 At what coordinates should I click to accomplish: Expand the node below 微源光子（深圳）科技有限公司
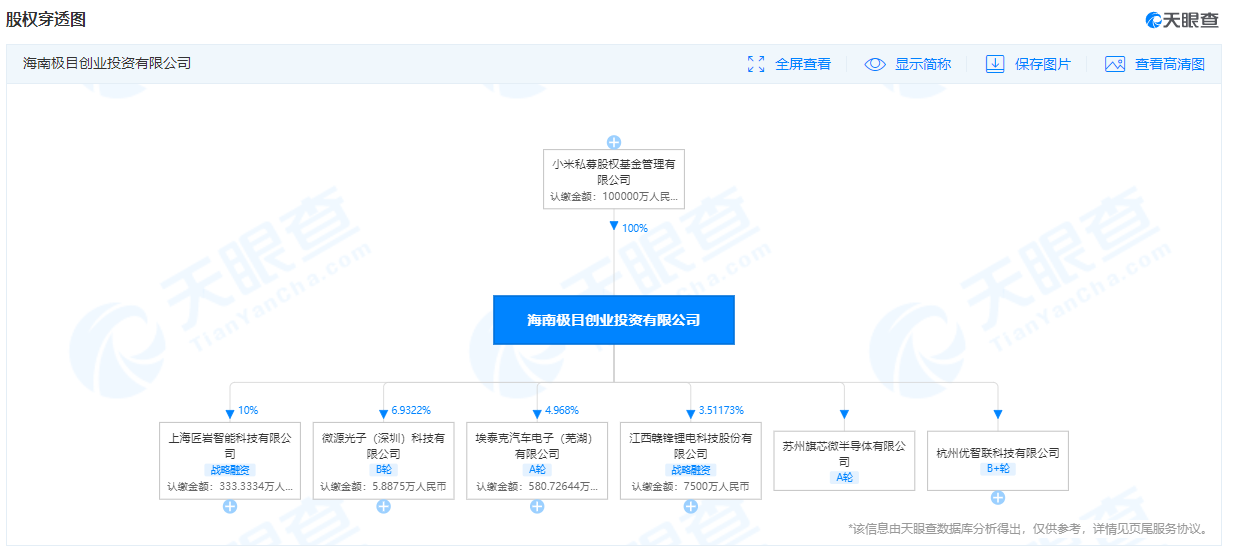tap(383, 507)
